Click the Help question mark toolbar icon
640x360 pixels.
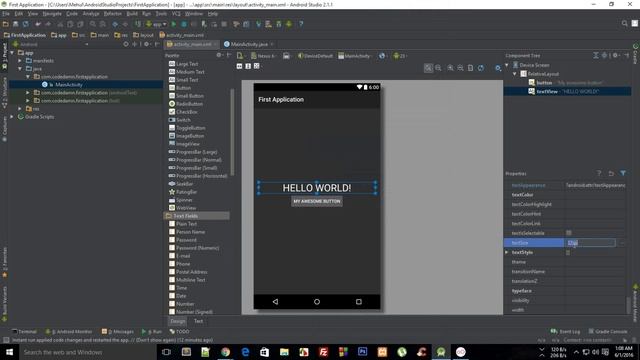click(301, 24)
